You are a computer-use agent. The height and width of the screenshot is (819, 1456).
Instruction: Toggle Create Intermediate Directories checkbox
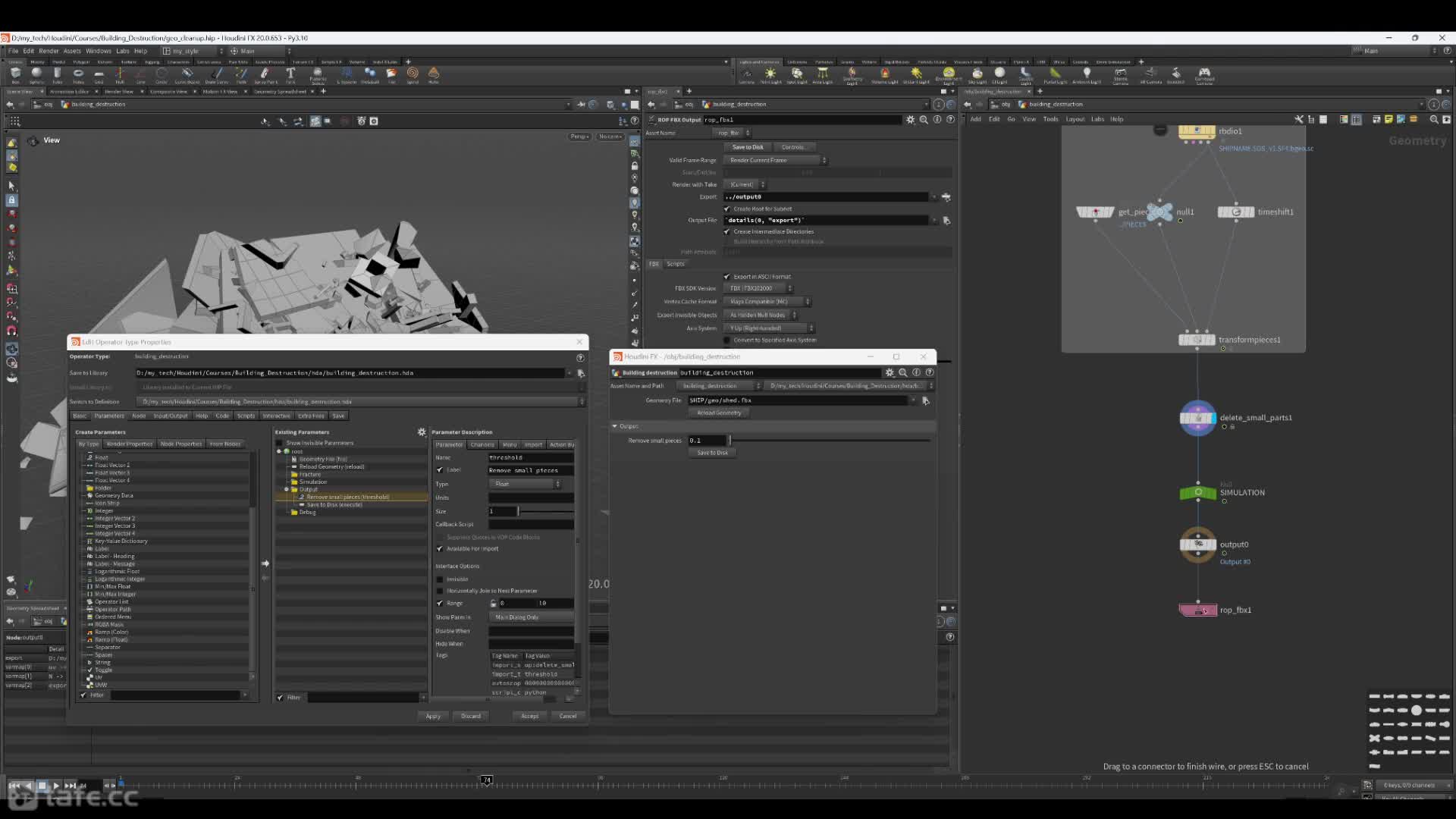tap(727, 231)
